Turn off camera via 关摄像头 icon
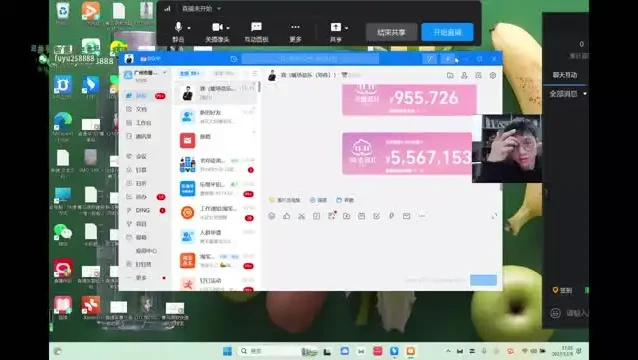 (x=217, y=27)
